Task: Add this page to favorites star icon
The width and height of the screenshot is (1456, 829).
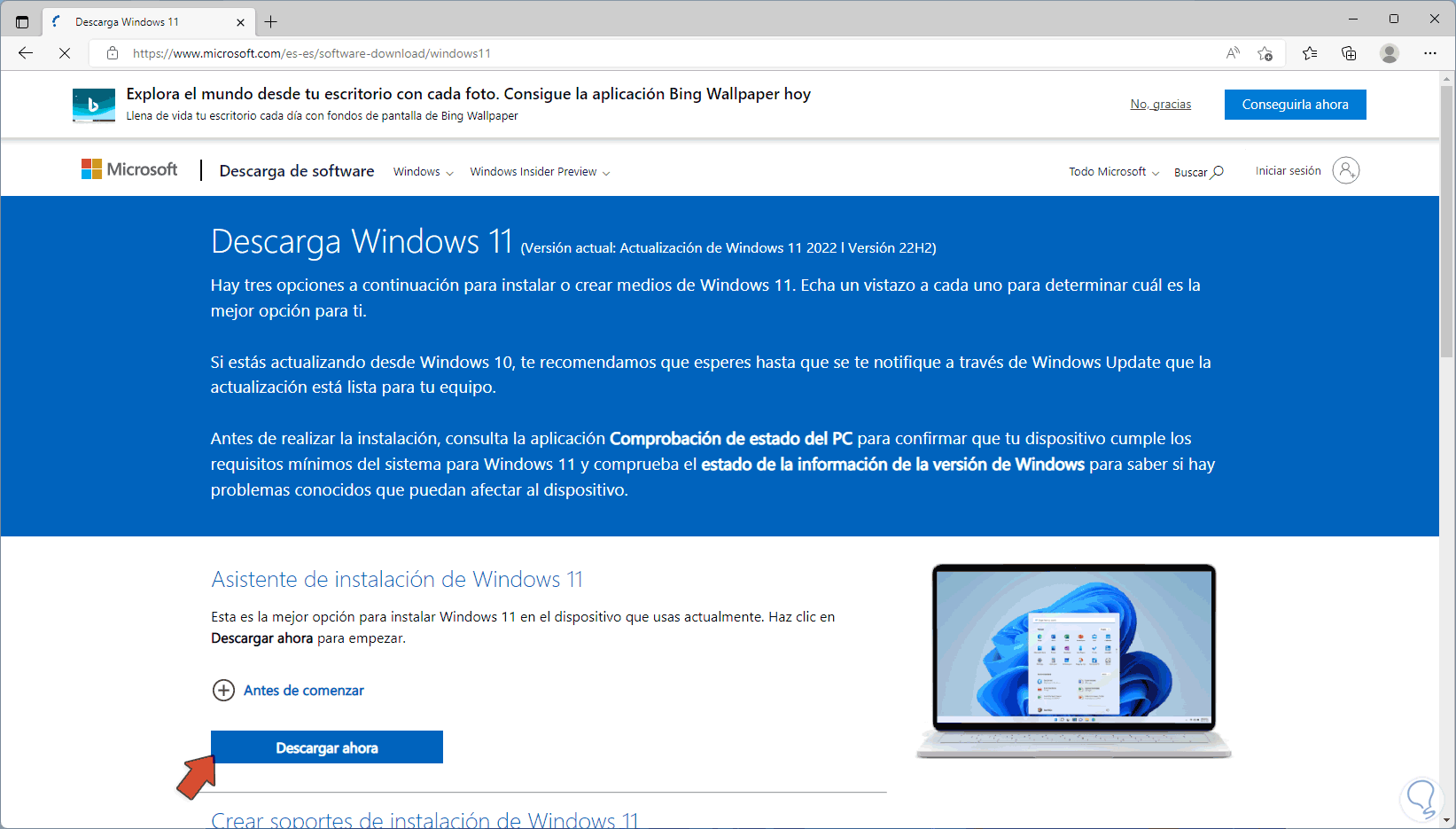Action: point(1265,53)
